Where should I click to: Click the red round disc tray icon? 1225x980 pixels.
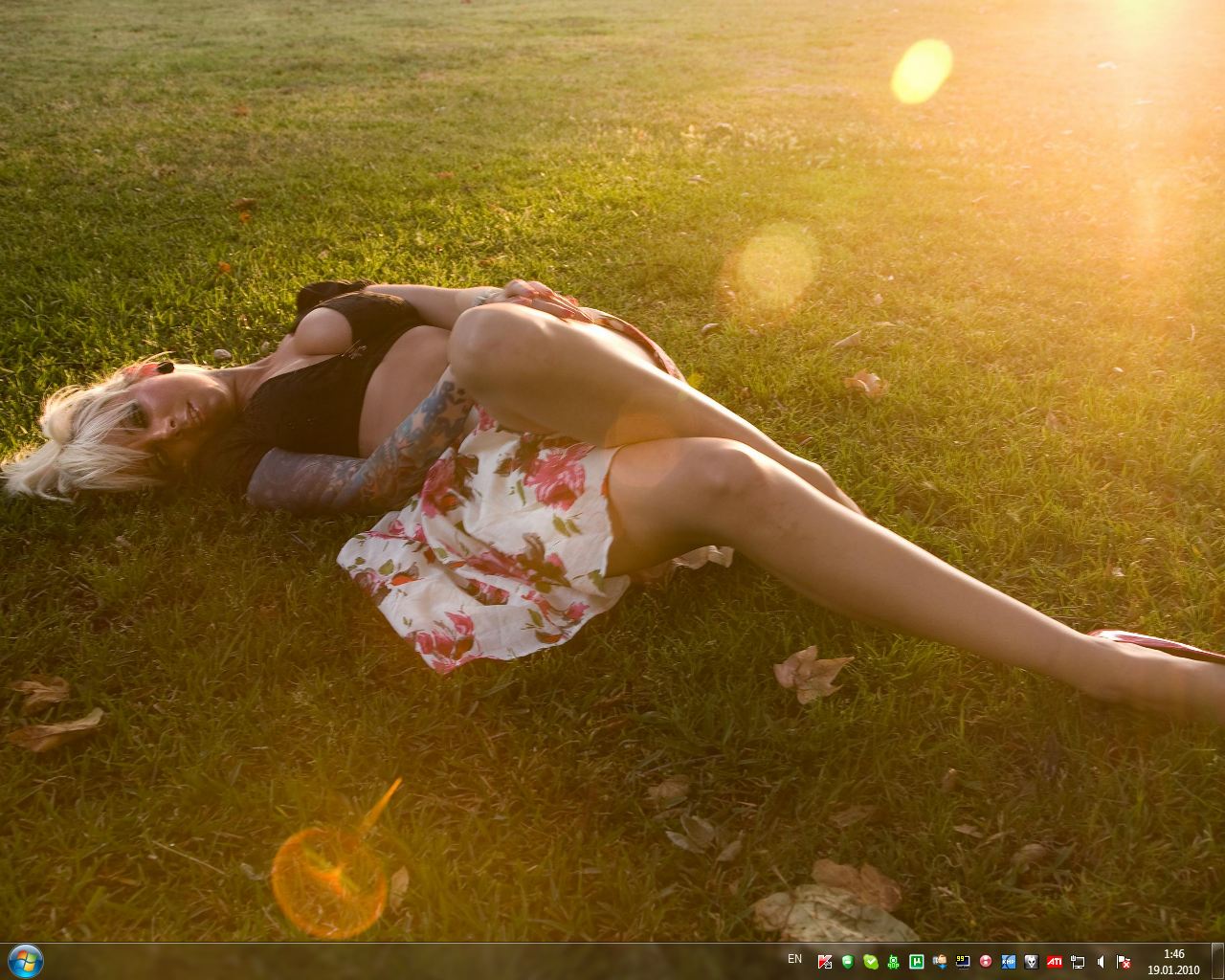[x=986, y=961]
